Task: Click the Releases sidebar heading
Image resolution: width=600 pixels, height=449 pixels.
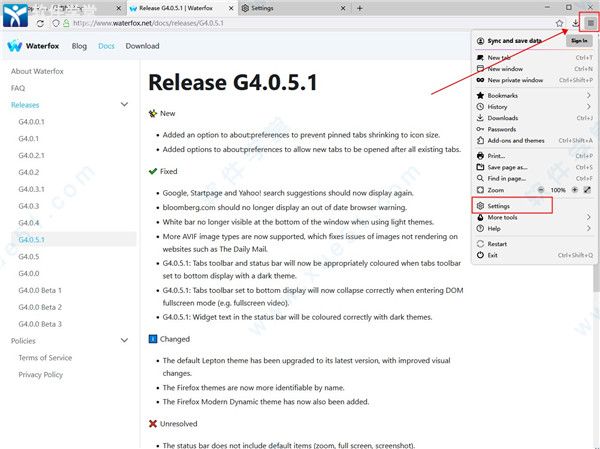Action: coord(25,105)
